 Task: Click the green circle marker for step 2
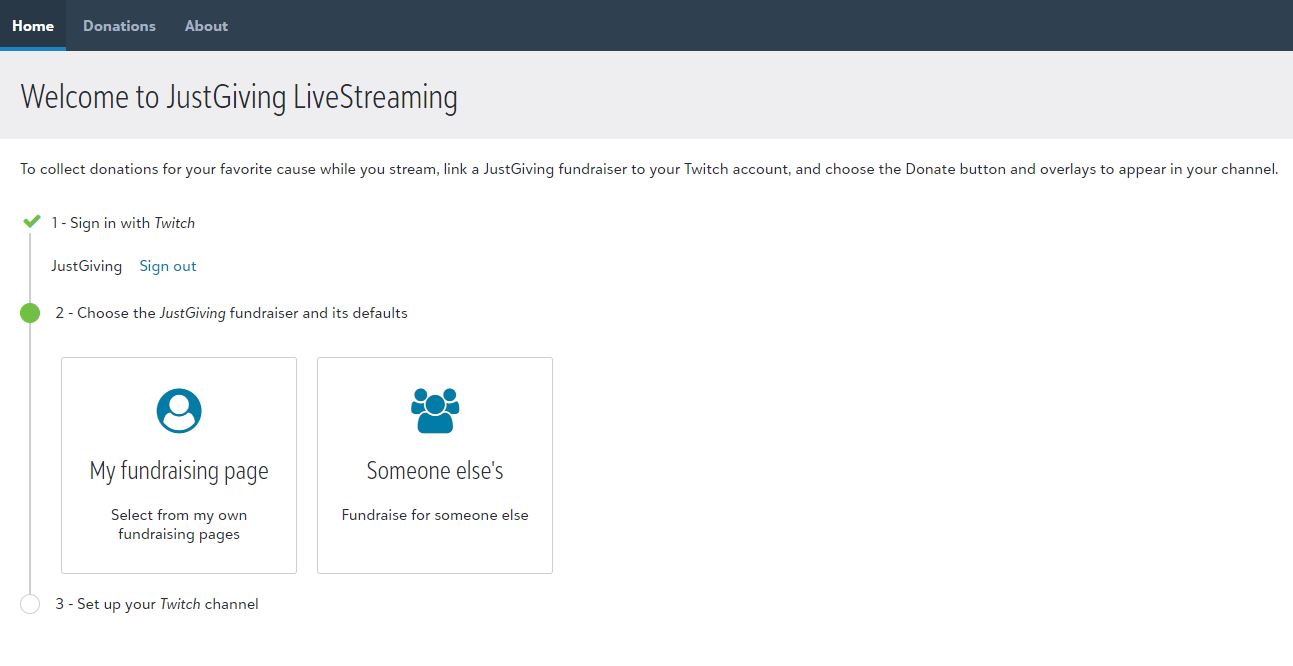pyautogui.click(x=30, y=313)
